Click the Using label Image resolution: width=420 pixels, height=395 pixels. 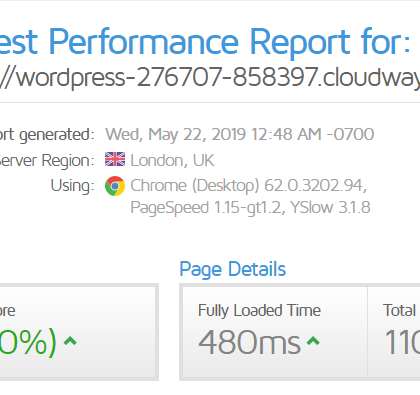pyautogui.click(x=72, y=186)
